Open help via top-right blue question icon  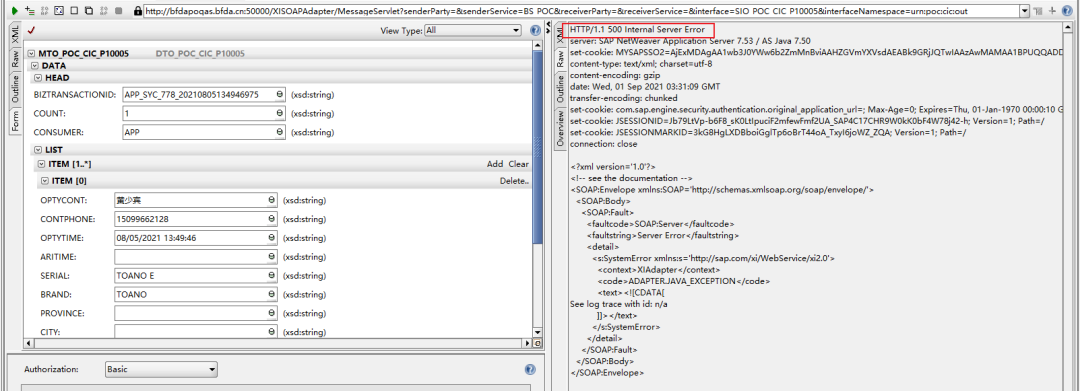coord(1067,11)
